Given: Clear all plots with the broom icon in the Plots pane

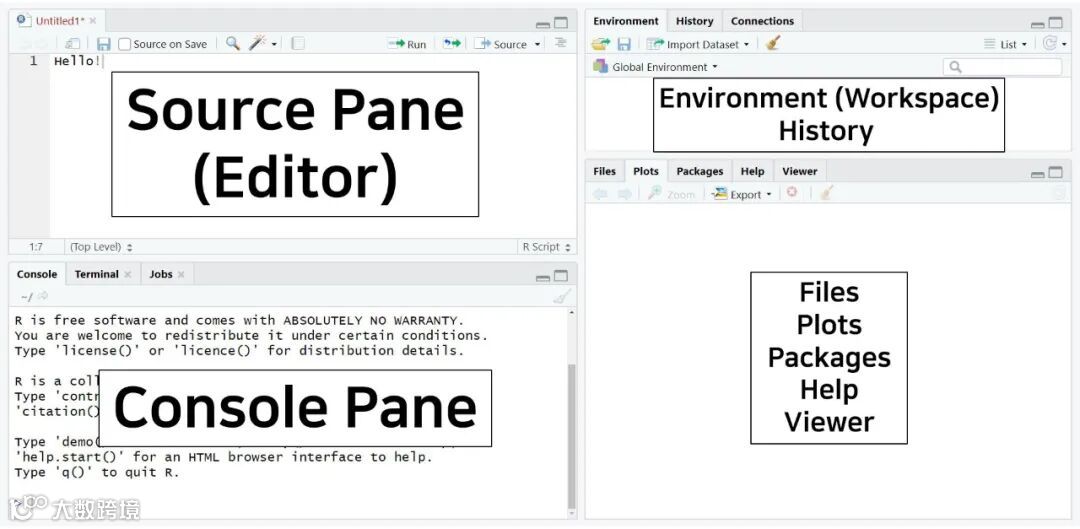Looking at the screenshot, I should click(x=827, y=194).
